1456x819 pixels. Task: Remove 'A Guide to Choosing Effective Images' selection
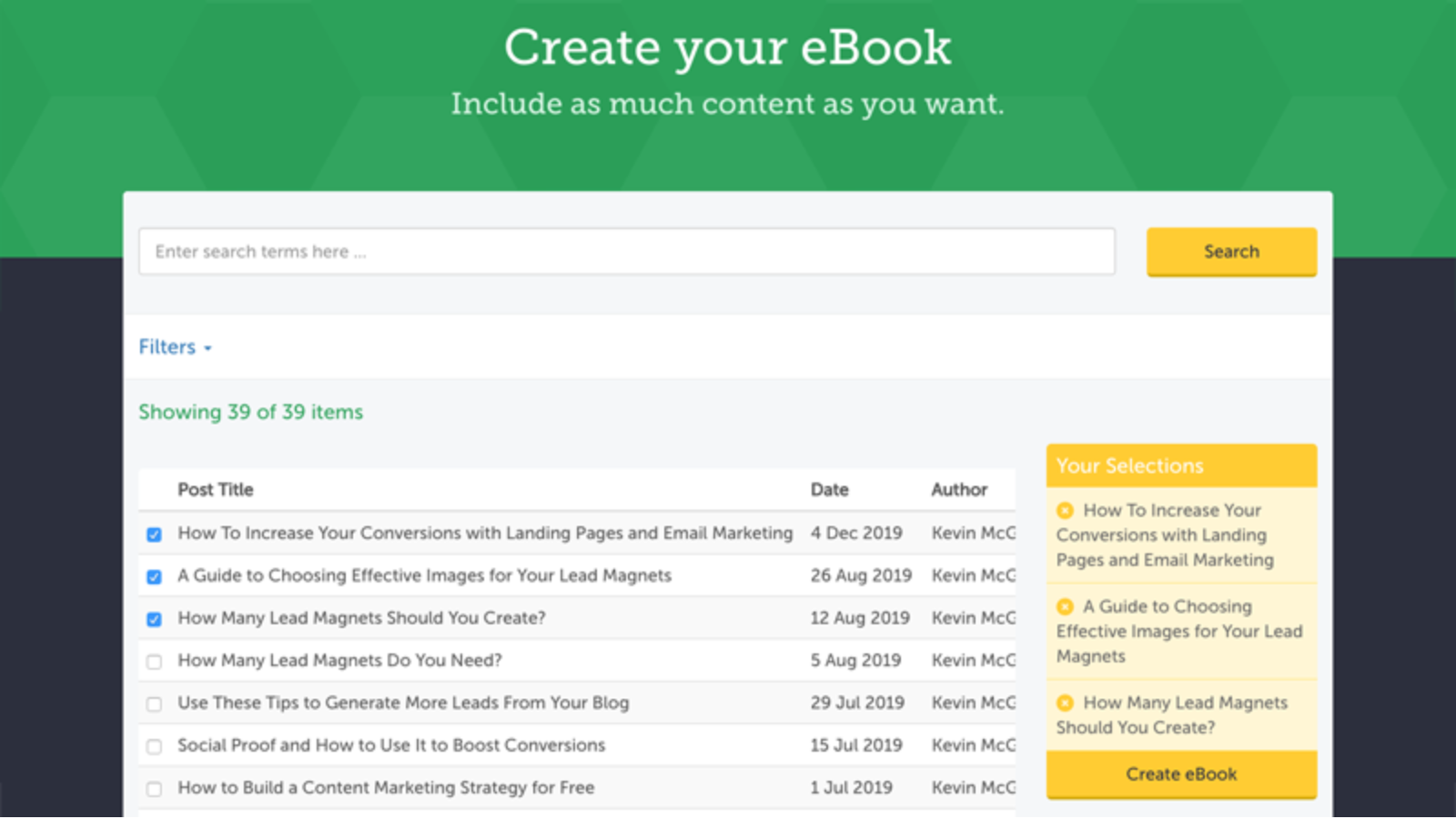tap(1067, 606)
